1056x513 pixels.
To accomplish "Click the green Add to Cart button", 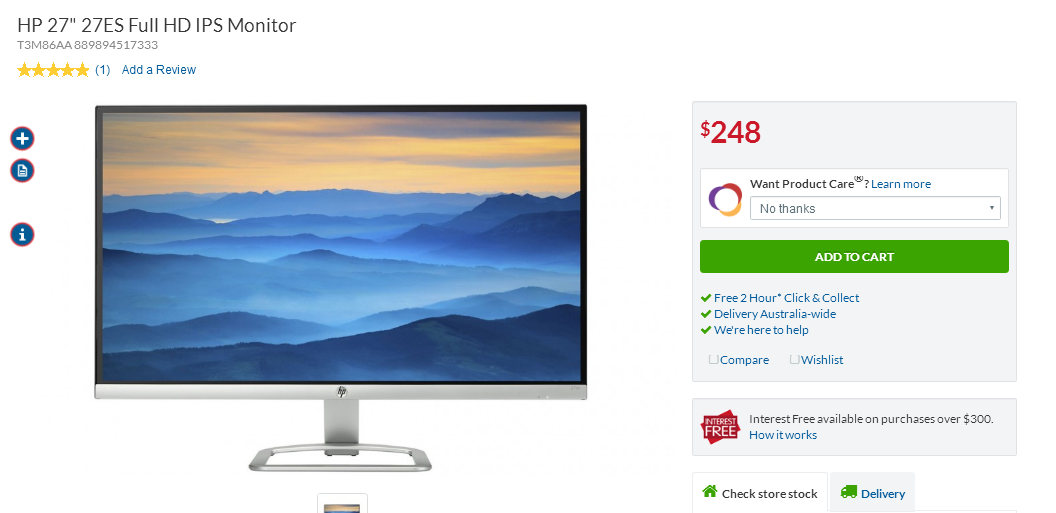I will tap(854, 256).
